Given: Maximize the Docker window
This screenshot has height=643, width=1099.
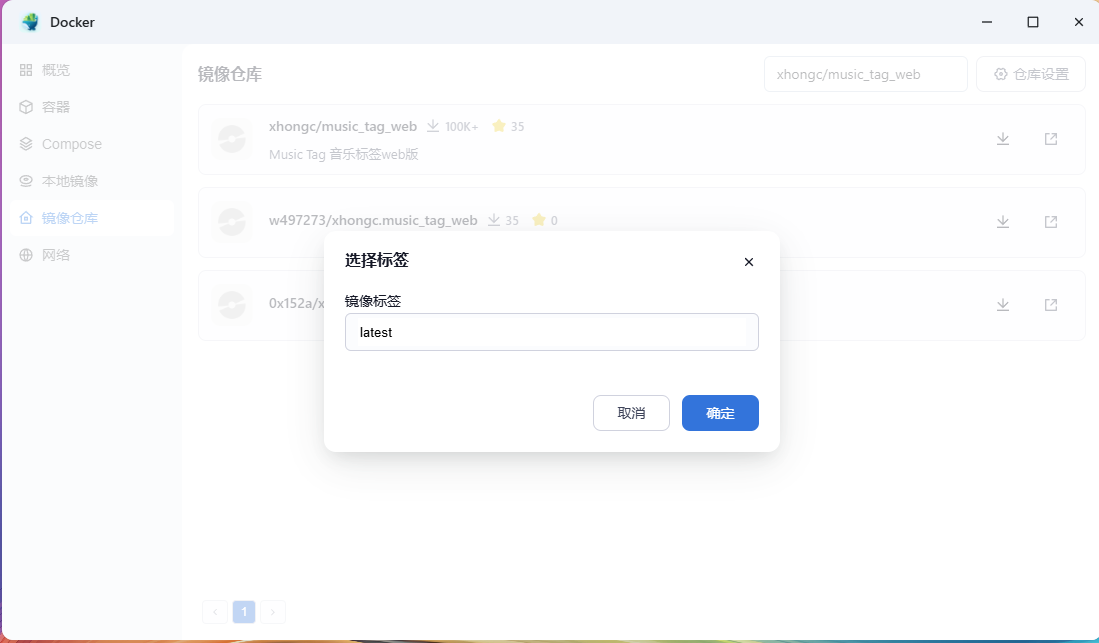Looking at the screenshot, I should (1032, 22).
